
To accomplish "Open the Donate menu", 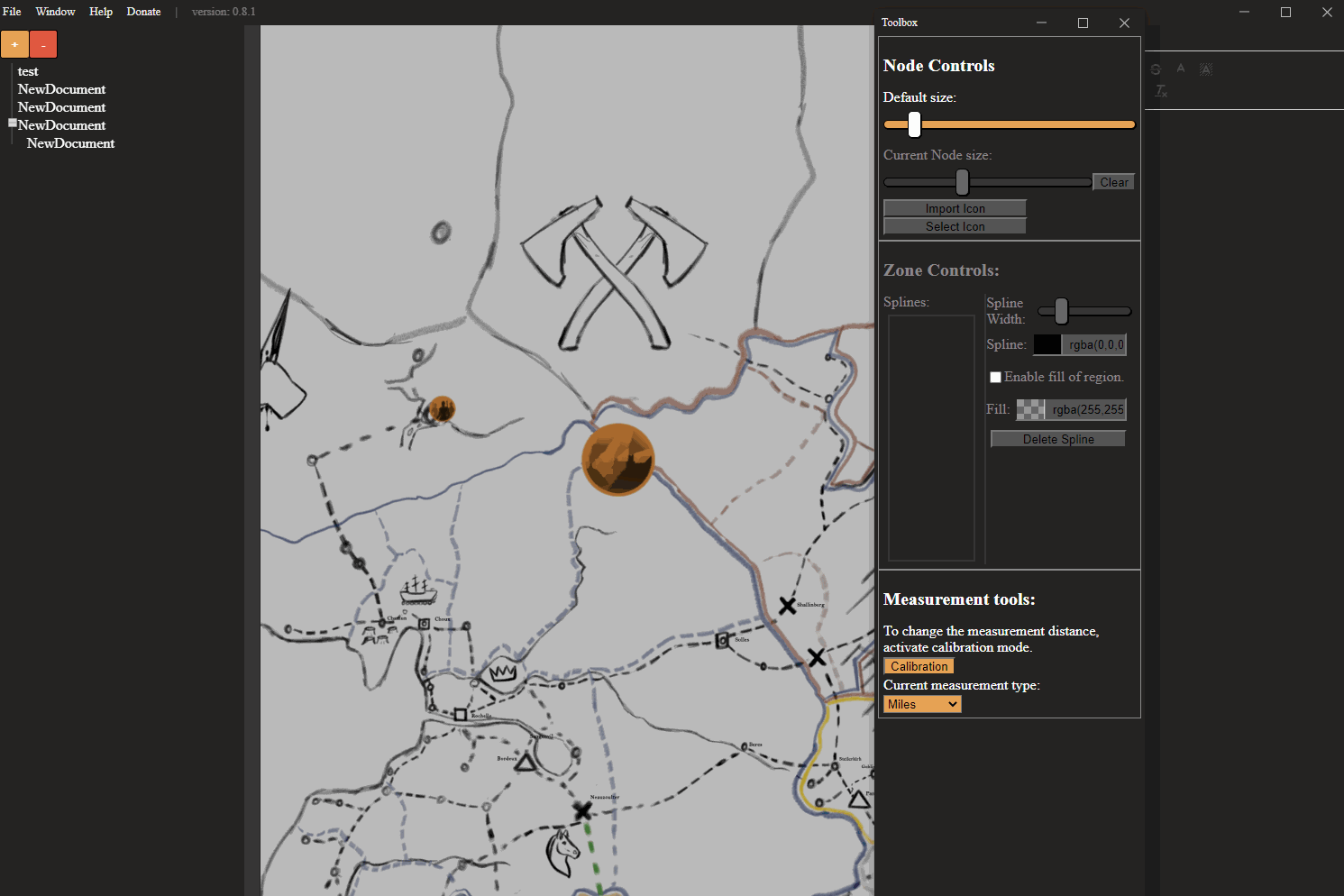I will pyautogui.click(x=143, y=12).
